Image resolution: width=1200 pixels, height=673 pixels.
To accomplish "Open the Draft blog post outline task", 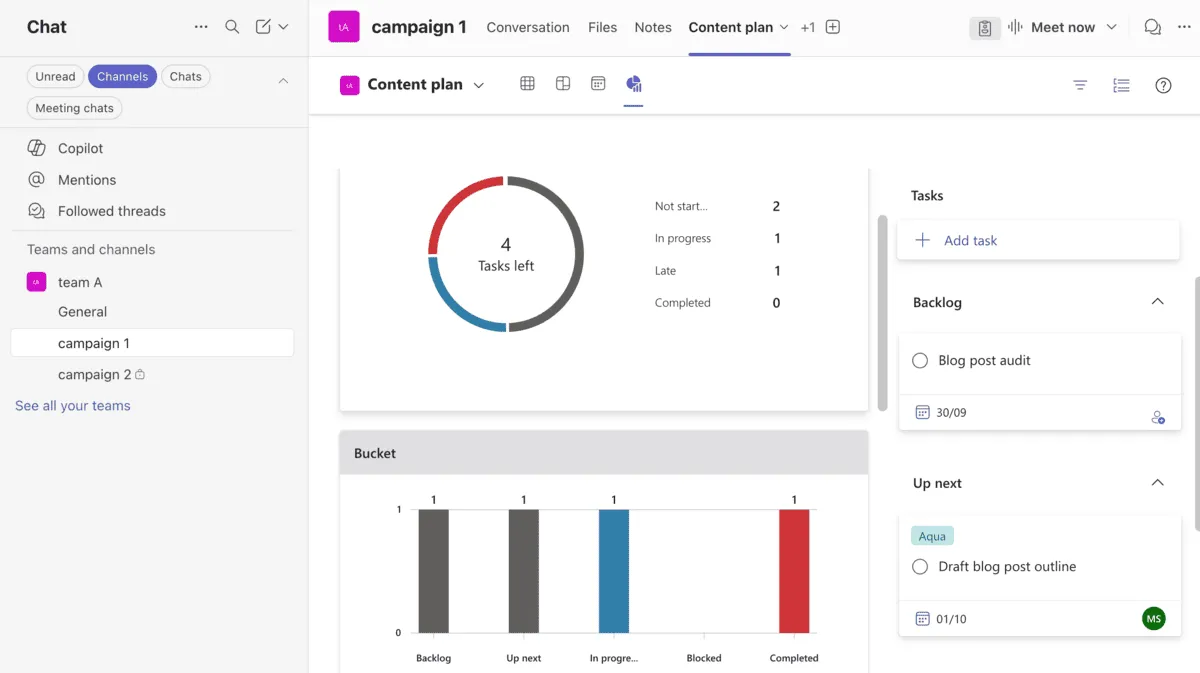I will click(x=1007, y=567).
